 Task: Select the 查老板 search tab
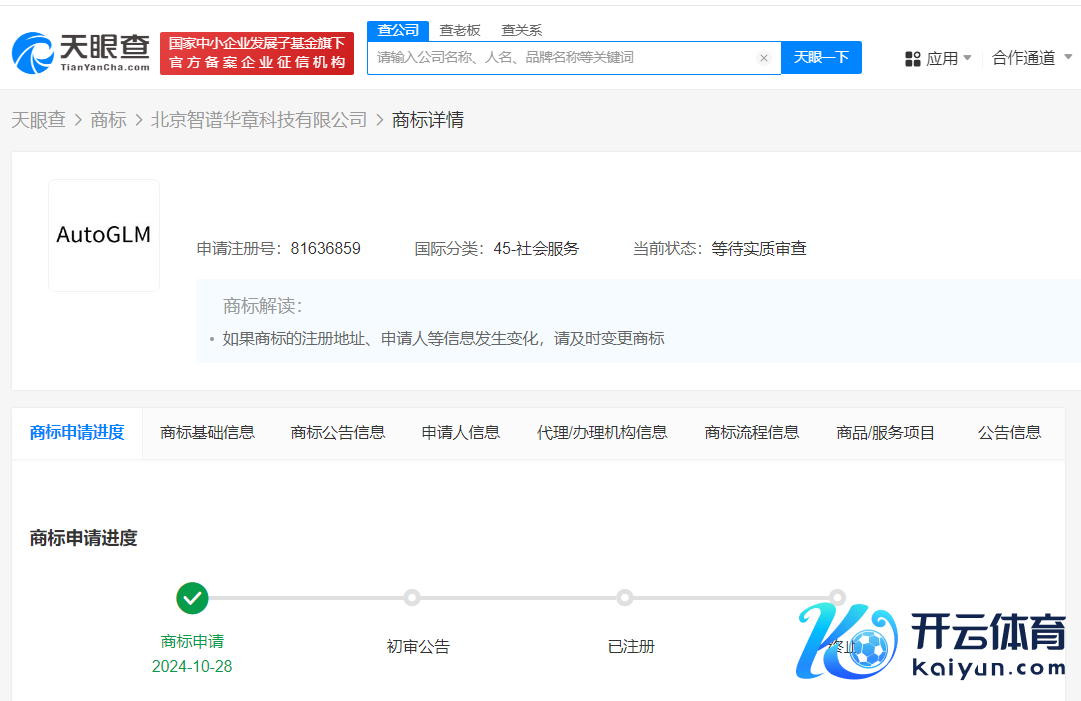tap(460, 30)
